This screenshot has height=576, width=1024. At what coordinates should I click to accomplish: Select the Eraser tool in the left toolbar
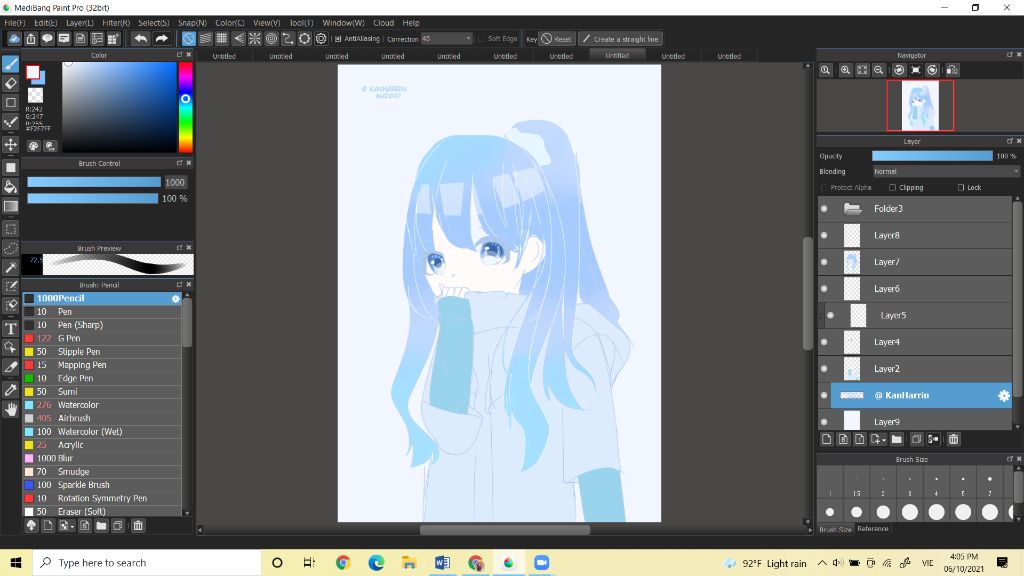pyautogui.click(x=10, y=84)
